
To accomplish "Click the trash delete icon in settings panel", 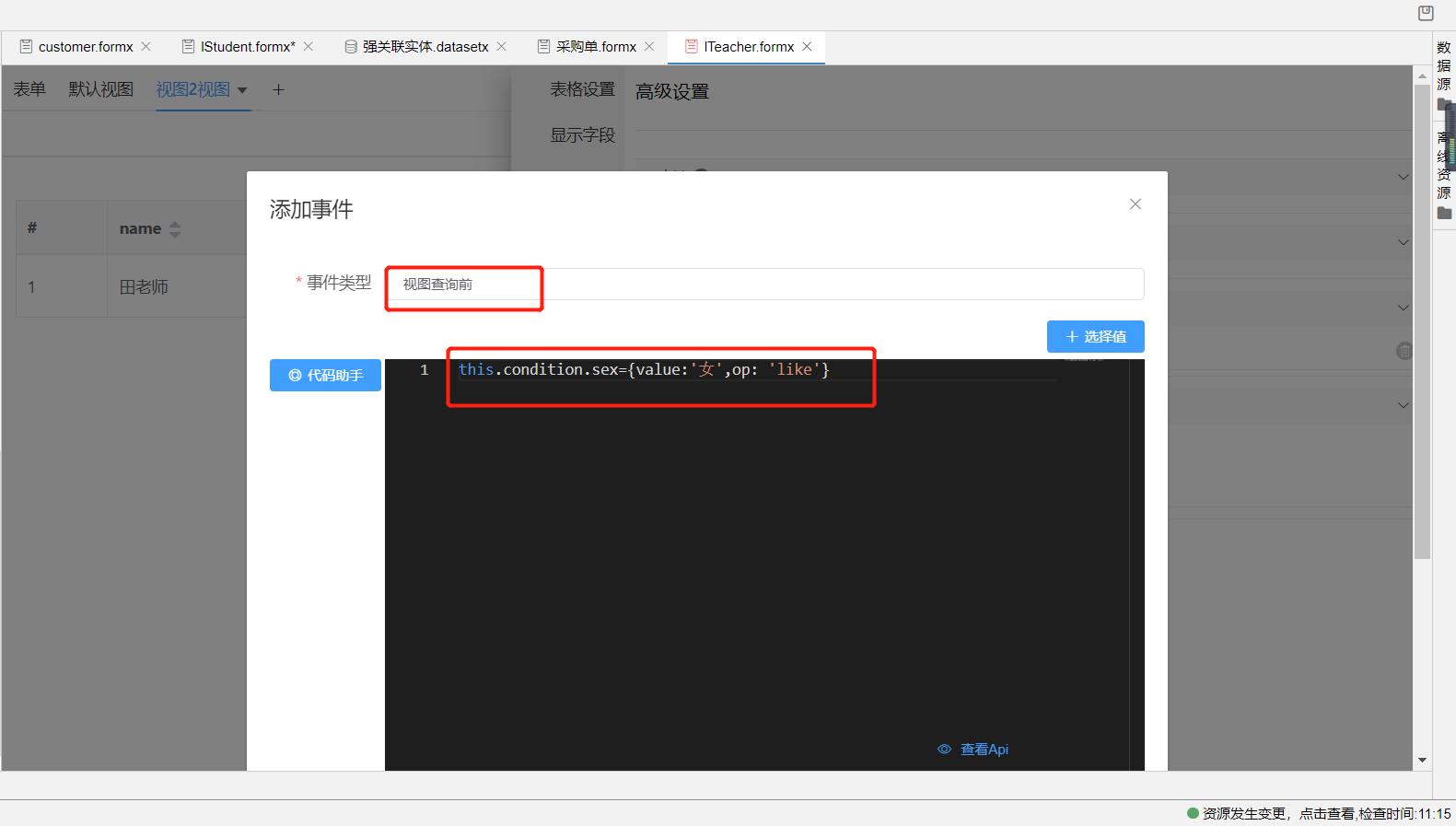I will coord(1404,351).
